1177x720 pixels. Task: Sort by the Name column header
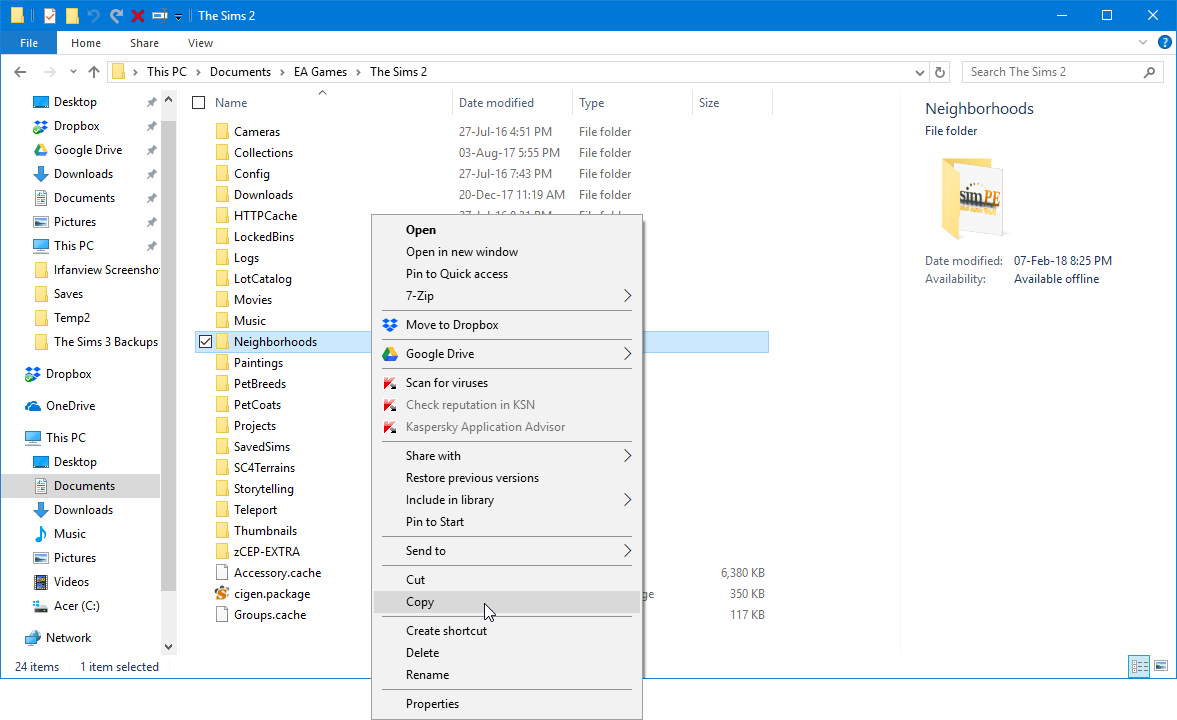tap(231, 103)
